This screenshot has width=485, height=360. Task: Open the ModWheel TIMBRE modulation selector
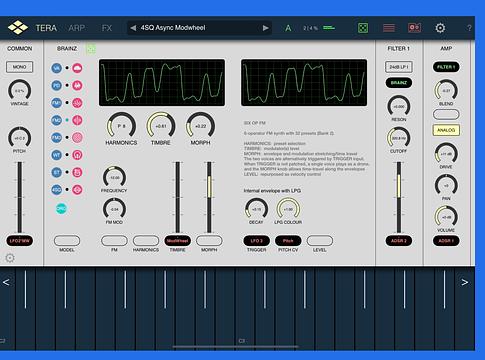pos(178,241)
